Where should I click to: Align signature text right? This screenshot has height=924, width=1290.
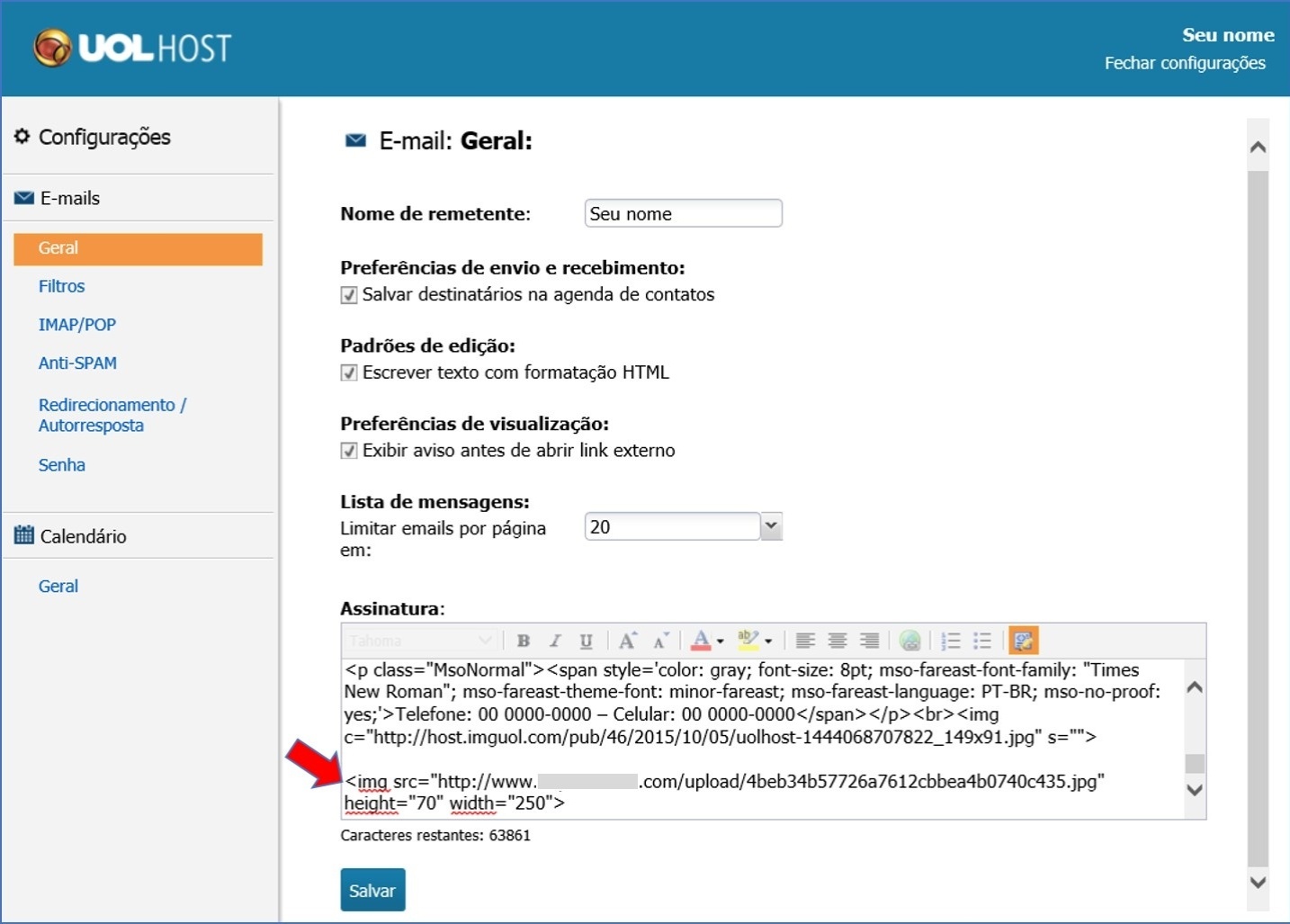pyautogui.click(x=869, y=641)
